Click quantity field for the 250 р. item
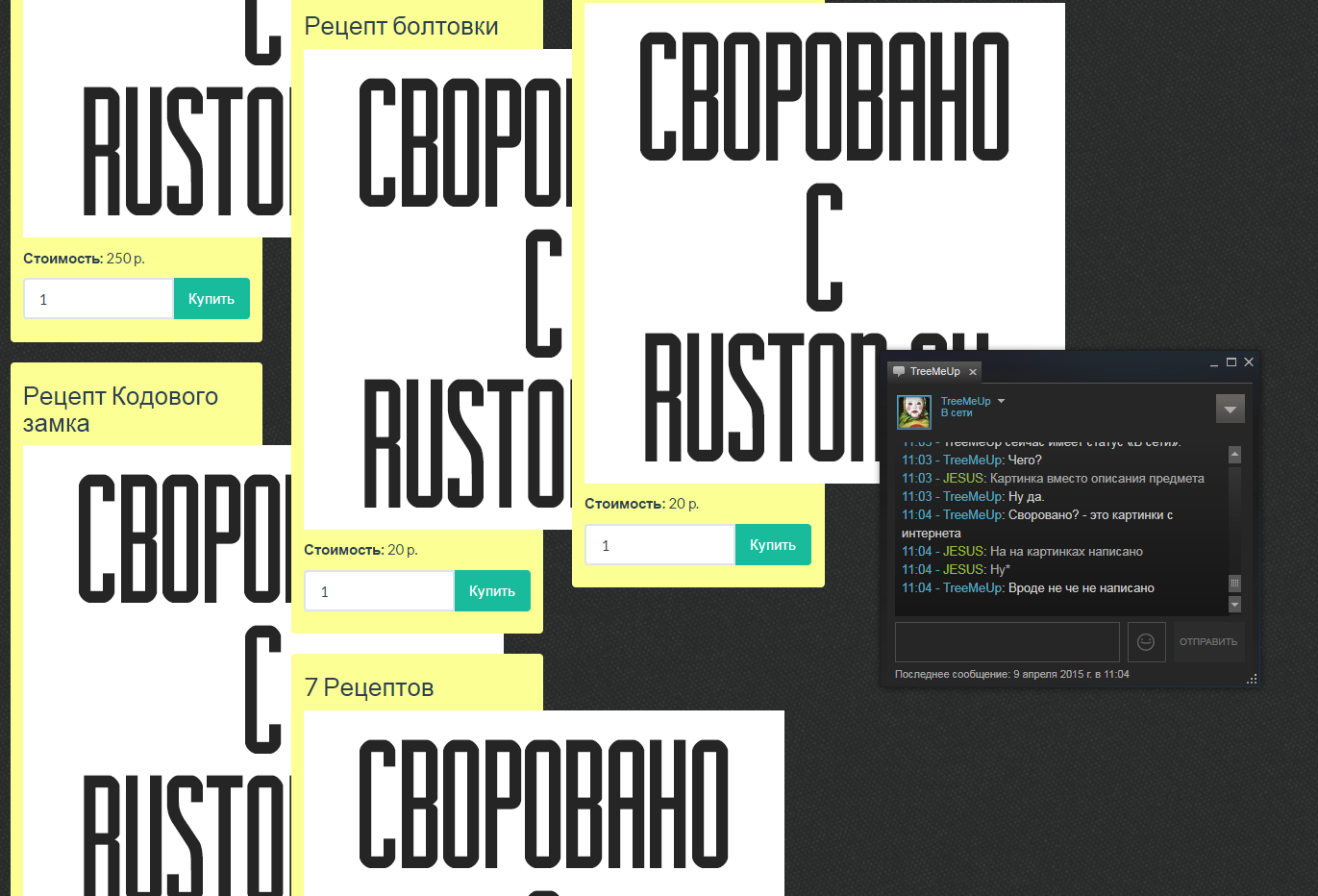This screenshot has height=896, width=1318. tap(98, 299)
